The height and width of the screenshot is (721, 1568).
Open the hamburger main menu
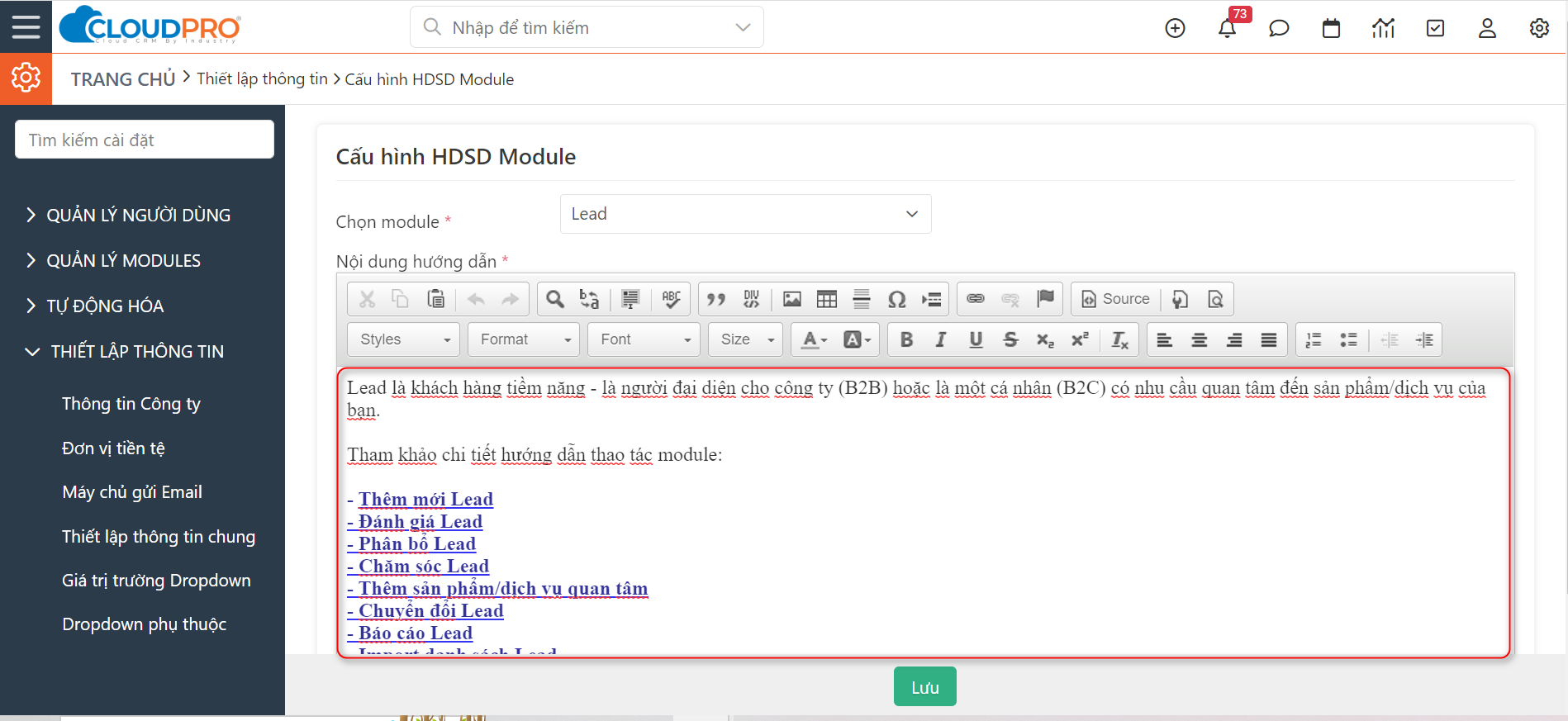[x=26, y=26]
